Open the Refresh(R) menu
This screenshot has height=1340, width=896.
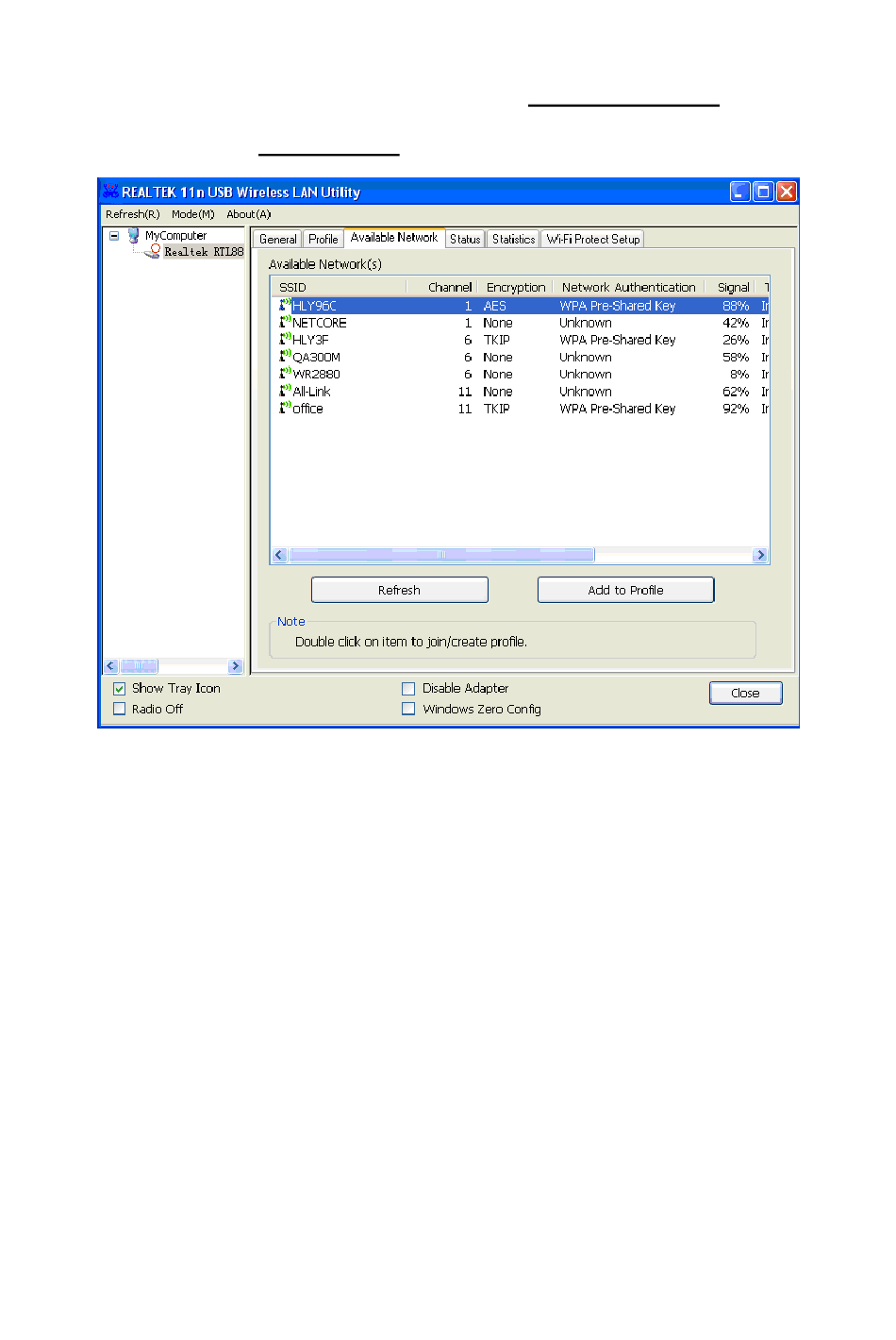(133, 214)
